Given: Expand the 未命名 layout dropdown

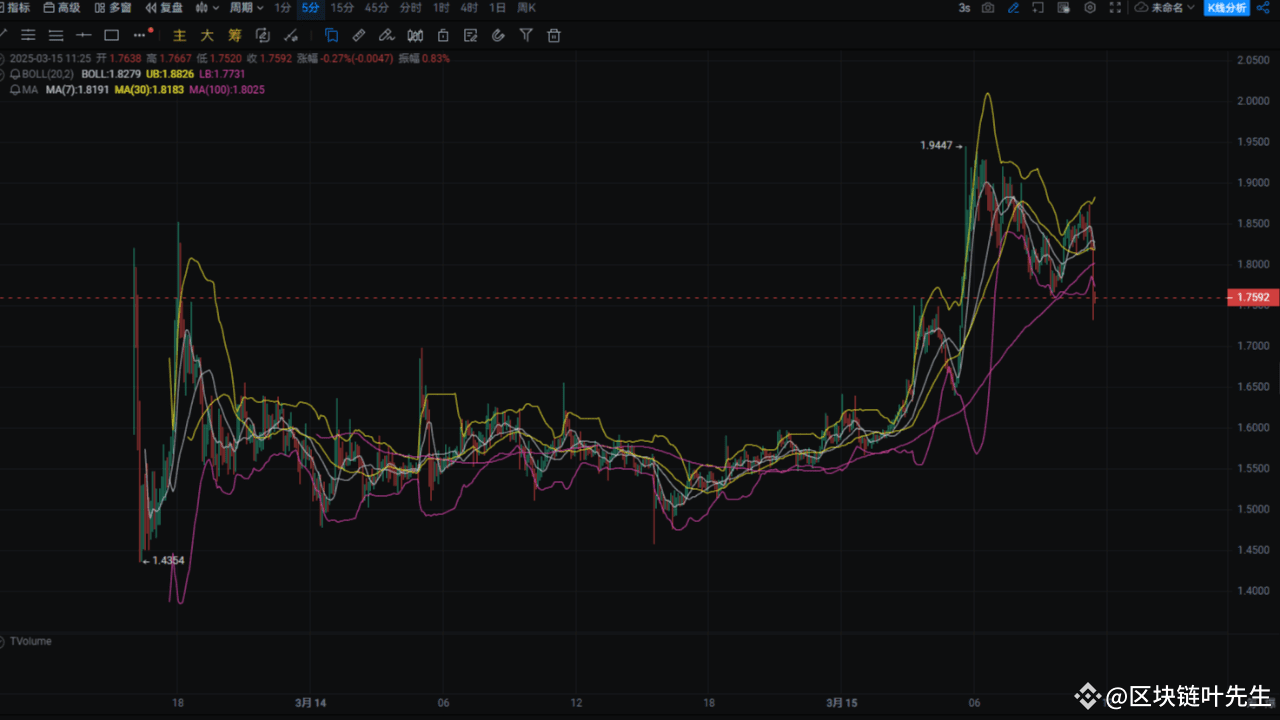Looking at the screenshot, I should tap(1164, 8).
